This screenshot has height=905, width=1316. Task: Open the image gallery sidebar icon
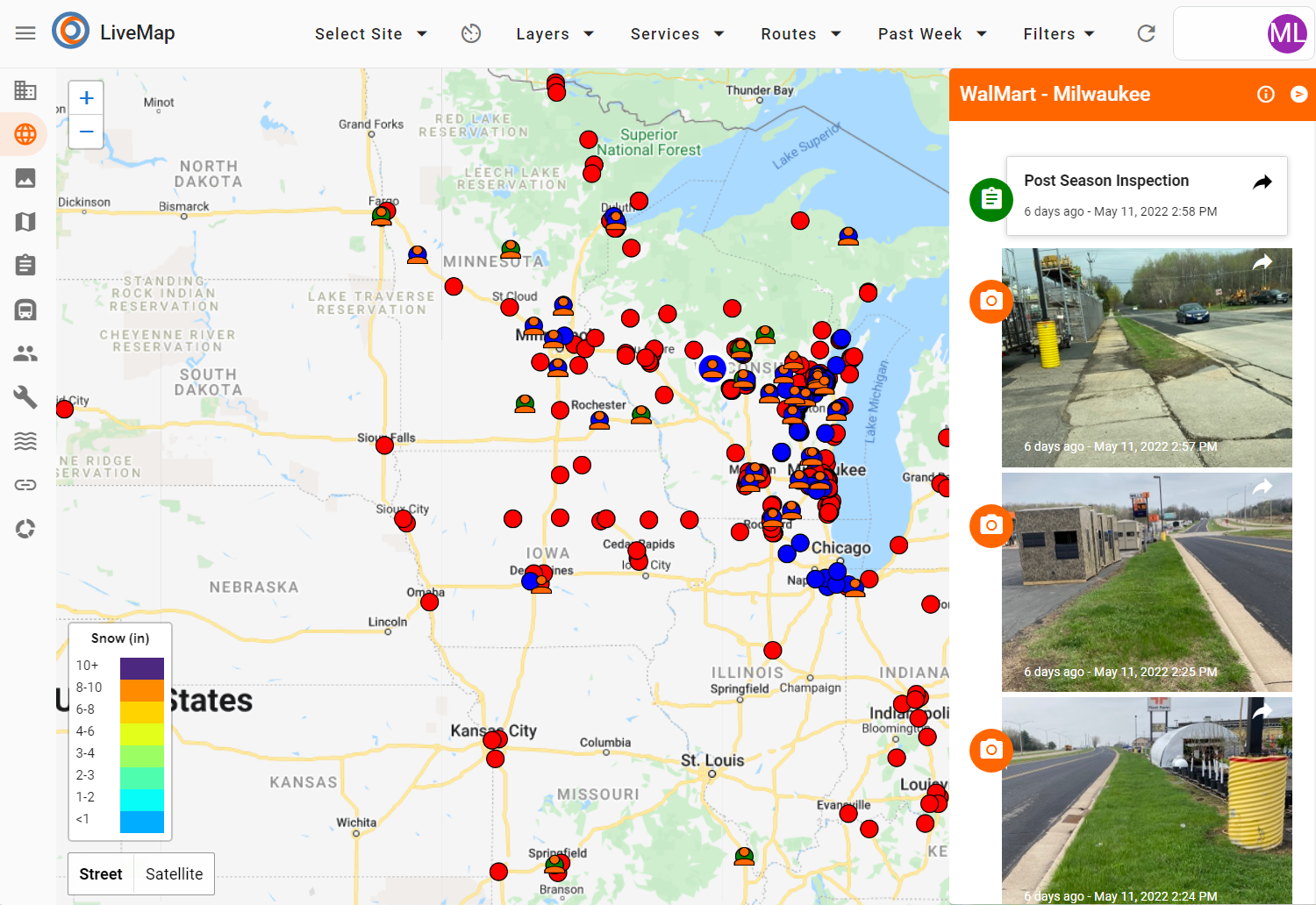point(25,178)
